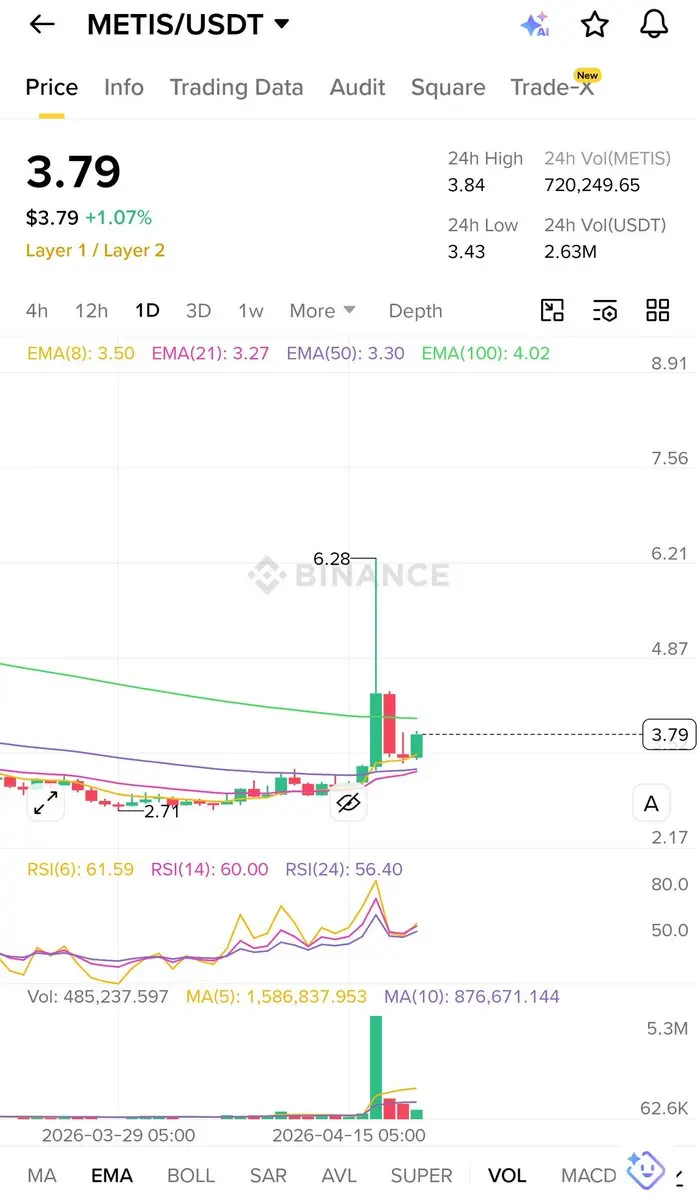Tap the largest green volume bar

point(376,1067)
